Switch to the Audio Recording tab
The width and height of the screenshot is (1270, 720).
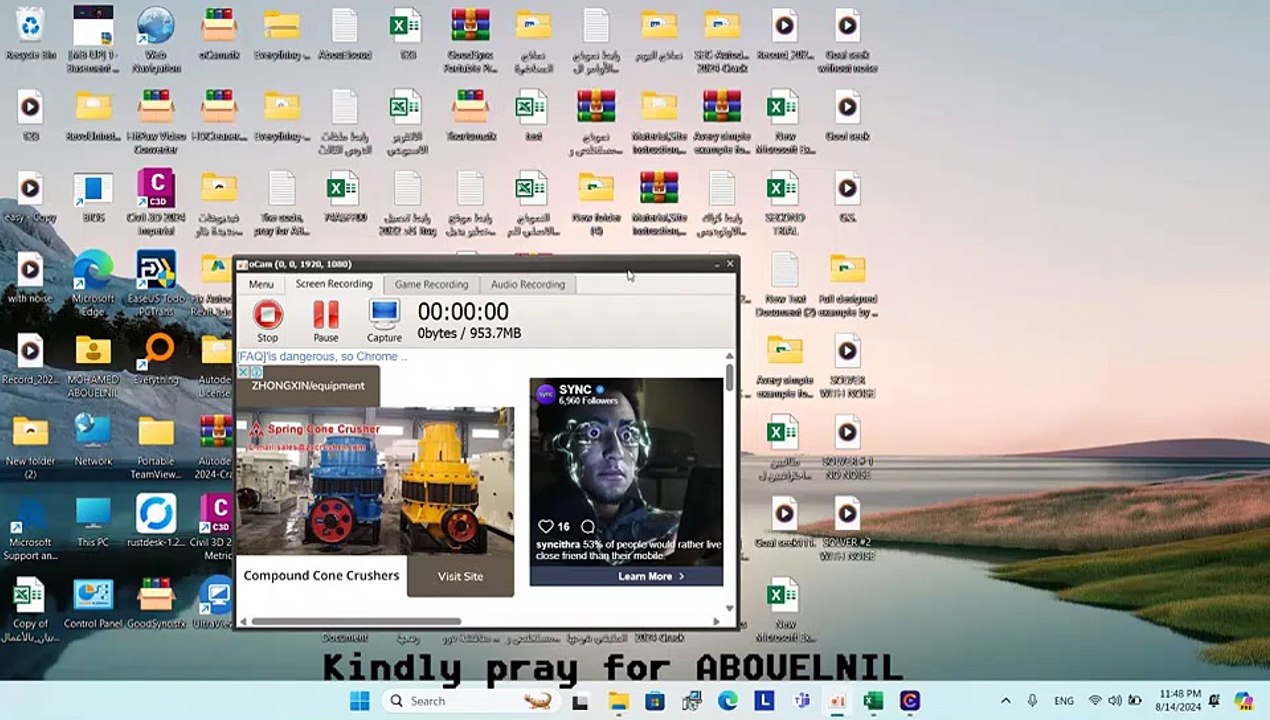point(528,285)
